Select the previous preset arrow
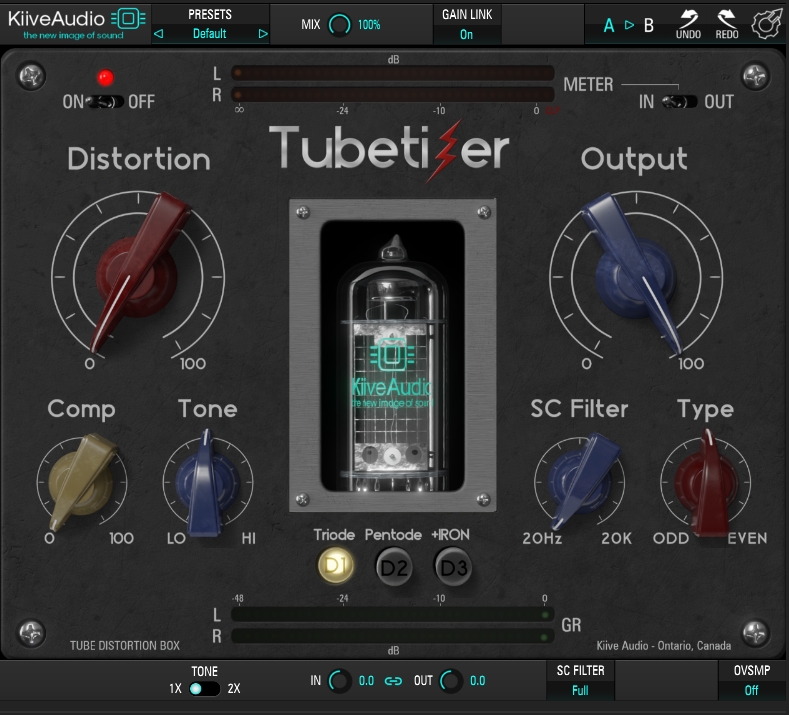 pyautogui.click(x=159, y=34)
